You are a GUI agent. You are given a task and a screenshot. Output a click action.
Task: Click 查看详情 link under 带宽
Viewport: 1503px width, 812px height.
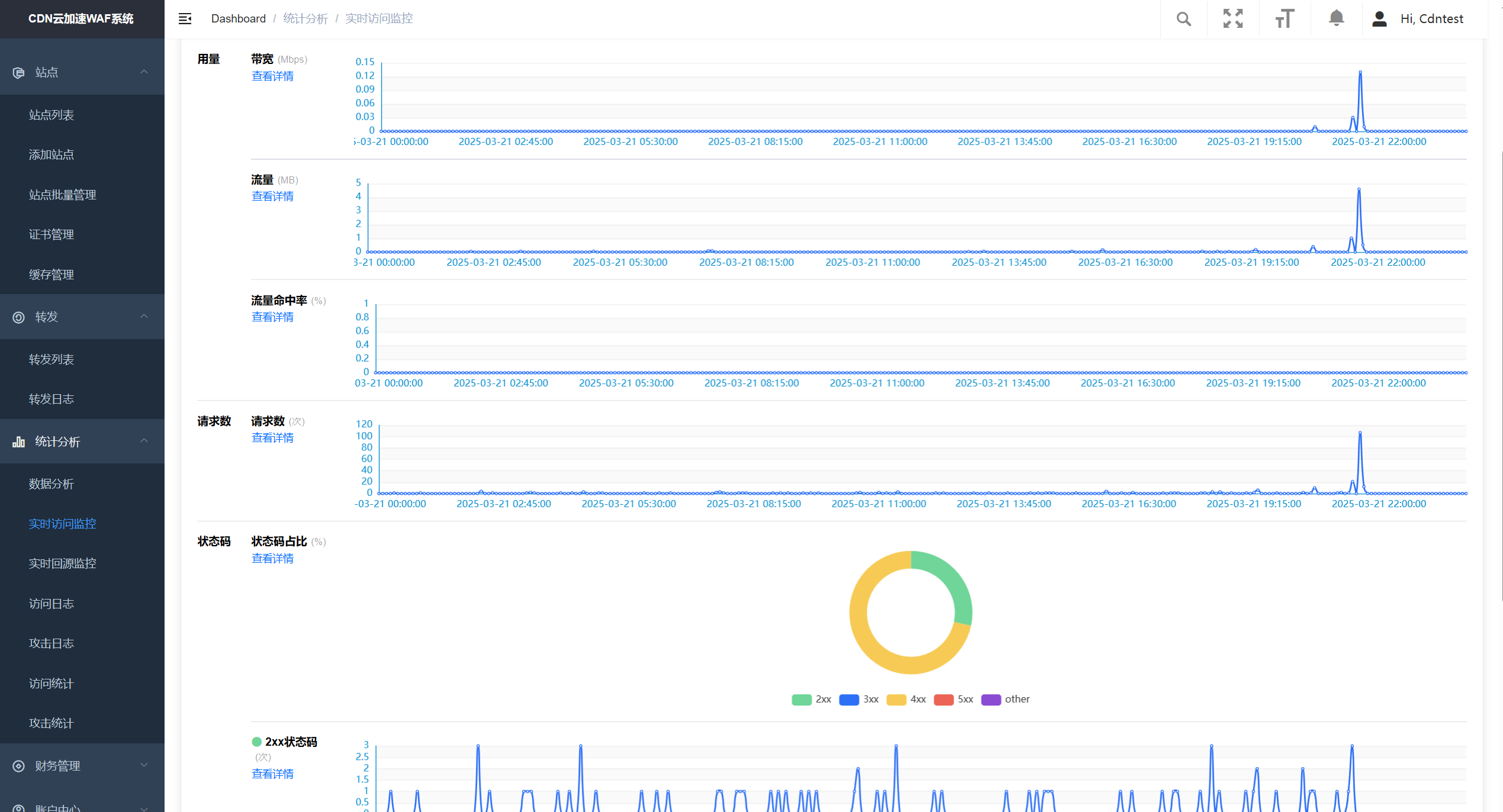click(272, 76)
